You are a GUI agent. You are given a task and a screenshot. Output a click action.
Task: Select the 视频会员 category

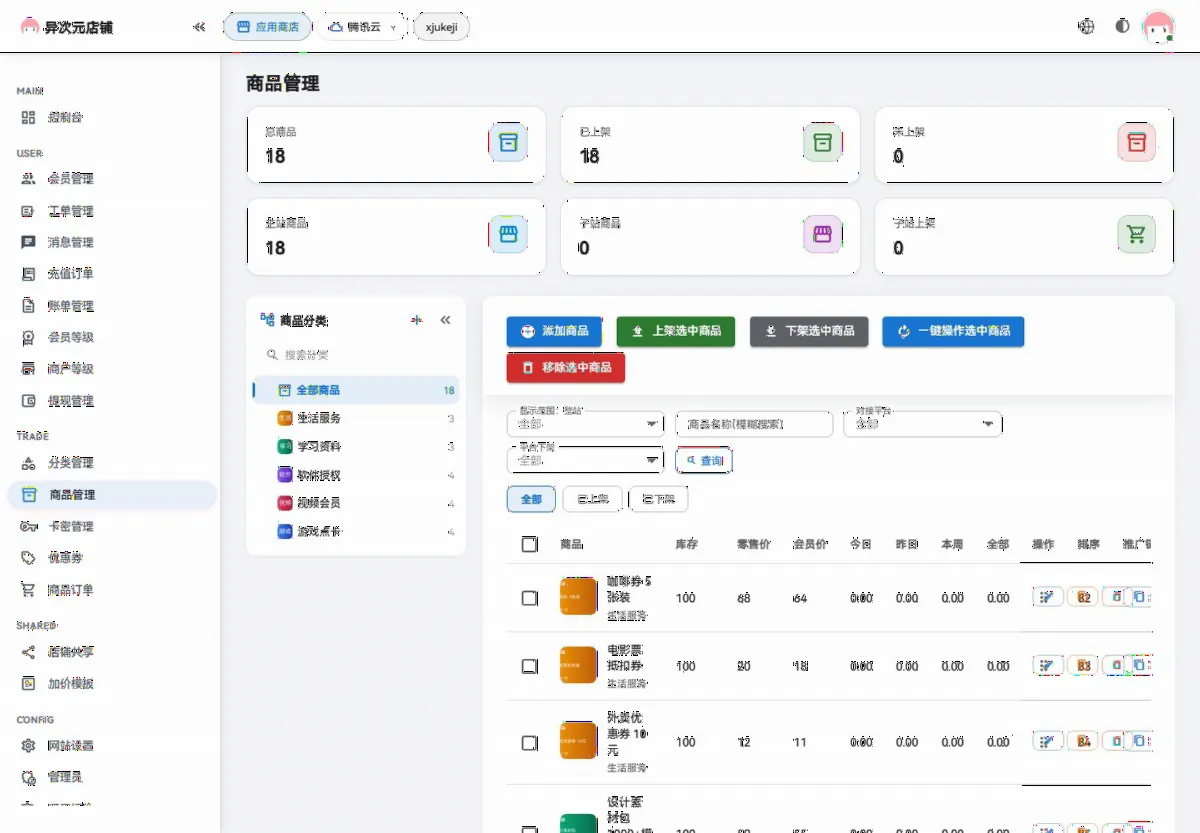click(356, 503)
